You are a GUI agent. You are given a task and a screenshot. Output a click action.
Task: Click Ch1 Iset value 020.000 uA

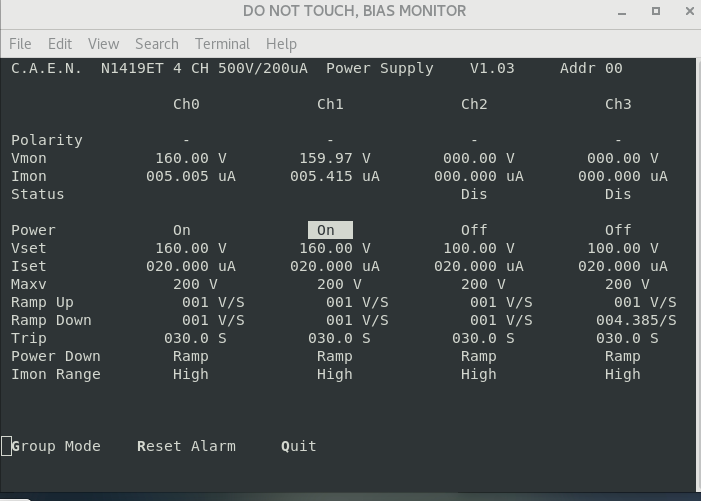pos(335,266)
